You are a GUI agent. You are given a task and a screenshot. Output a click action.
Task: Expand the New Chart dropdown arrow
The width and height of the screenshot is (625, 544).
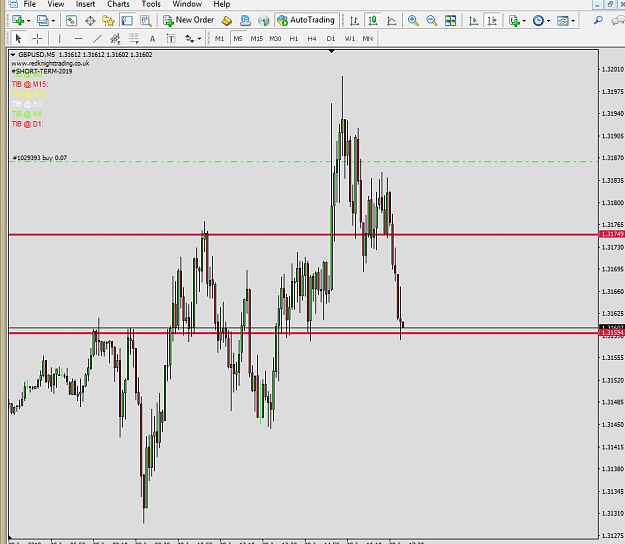click(x=29, y=21)
